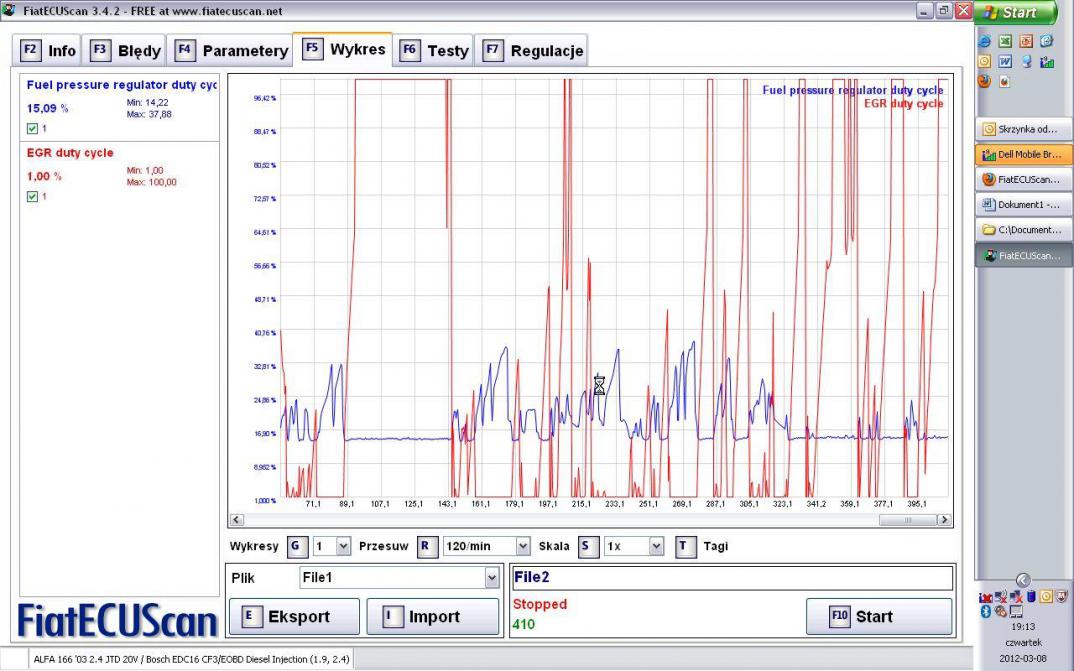Switch to Firefox FiatECUScan... taskbar window
Image resolution: width=1074 pixels, height=671 pixels.
pyautogui.click(x=1023, y=179)
